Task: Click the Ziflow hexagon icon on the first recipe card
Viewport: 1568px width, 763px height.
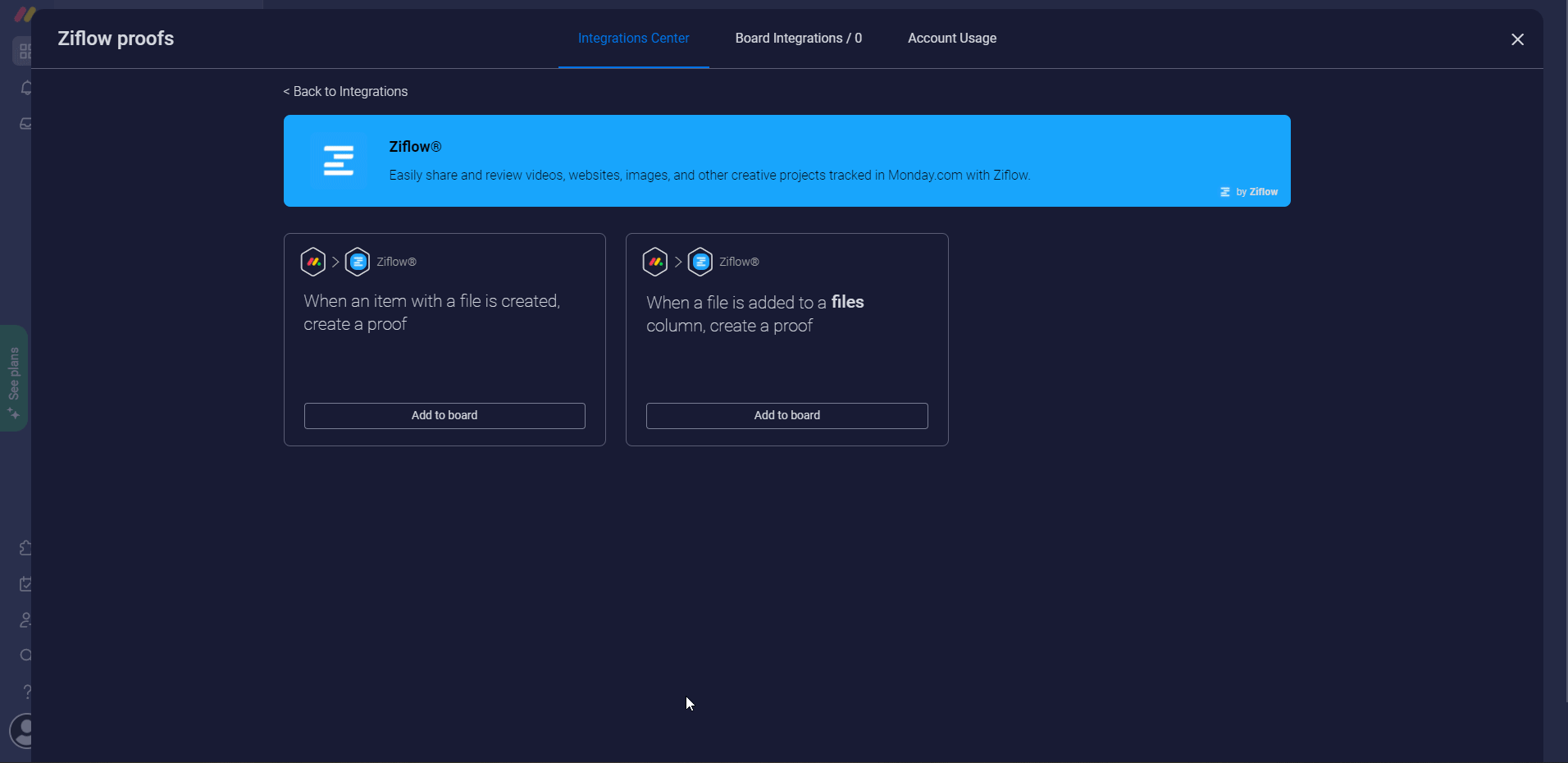Action: [358, 262]
